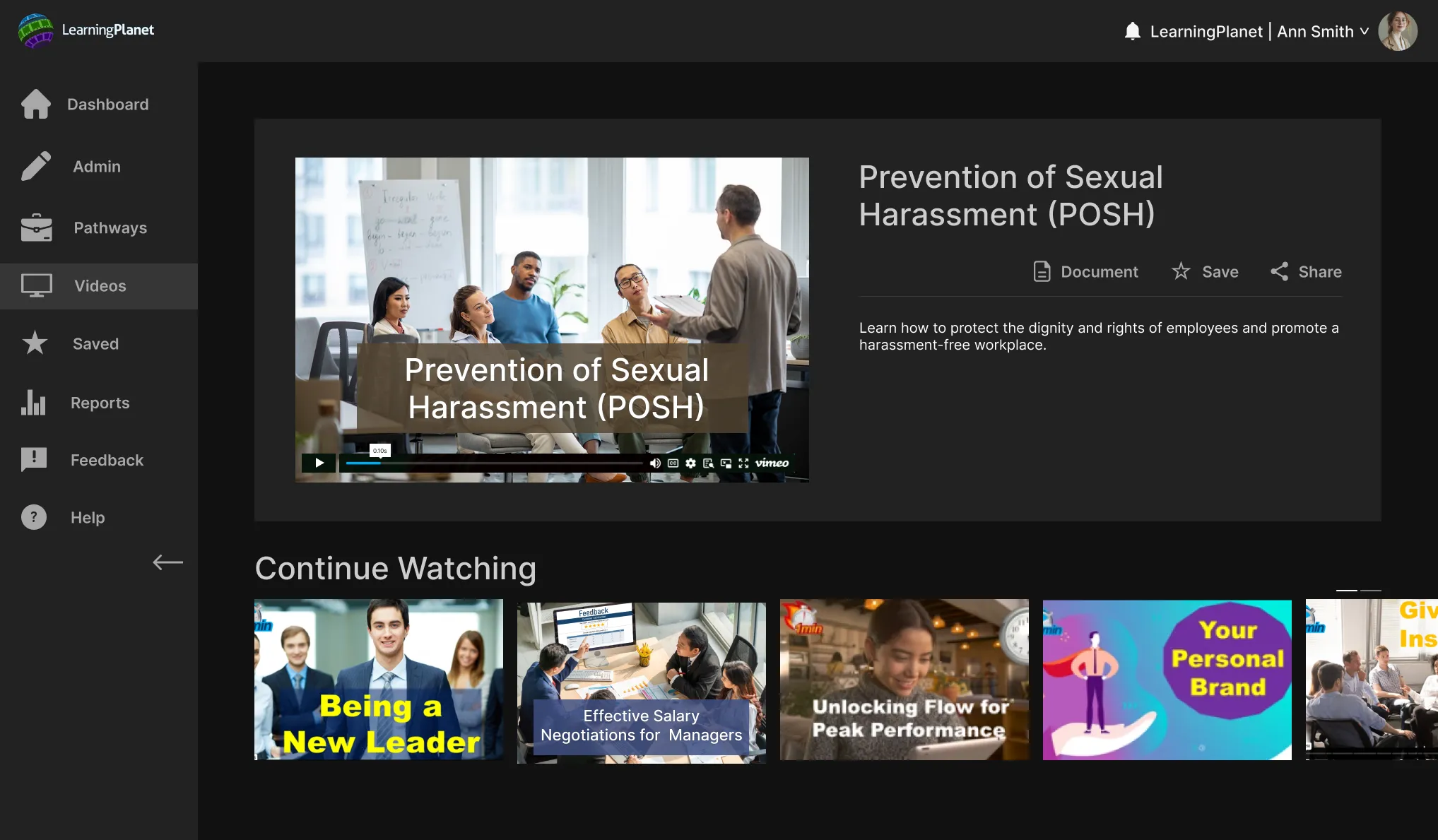Toggle closed captions CC in player
1438x840 pixels.
pos(673,463)
